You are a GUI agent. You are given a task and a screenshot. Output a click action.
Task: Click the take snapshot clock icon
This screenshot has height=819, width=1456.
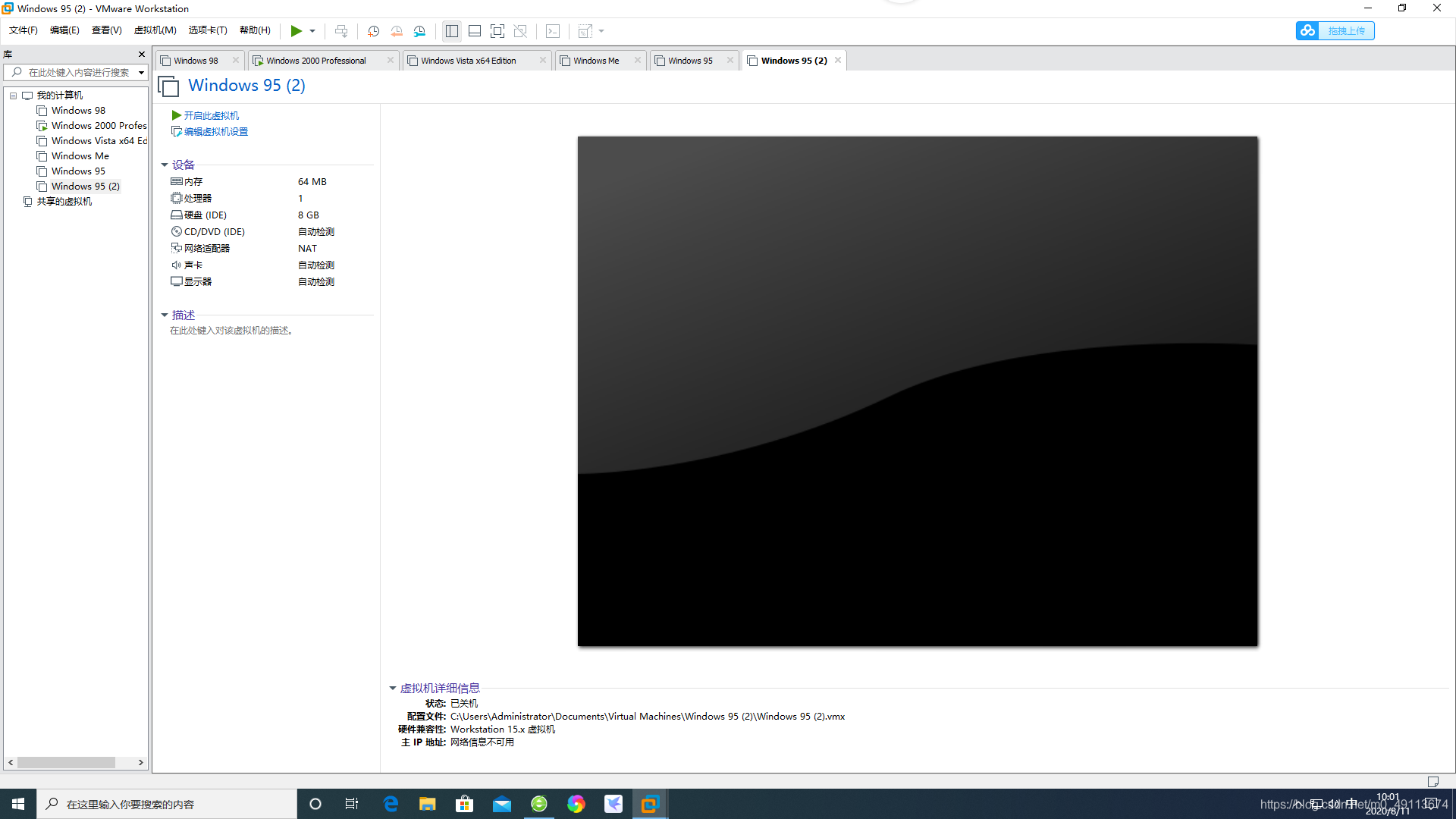373,31
